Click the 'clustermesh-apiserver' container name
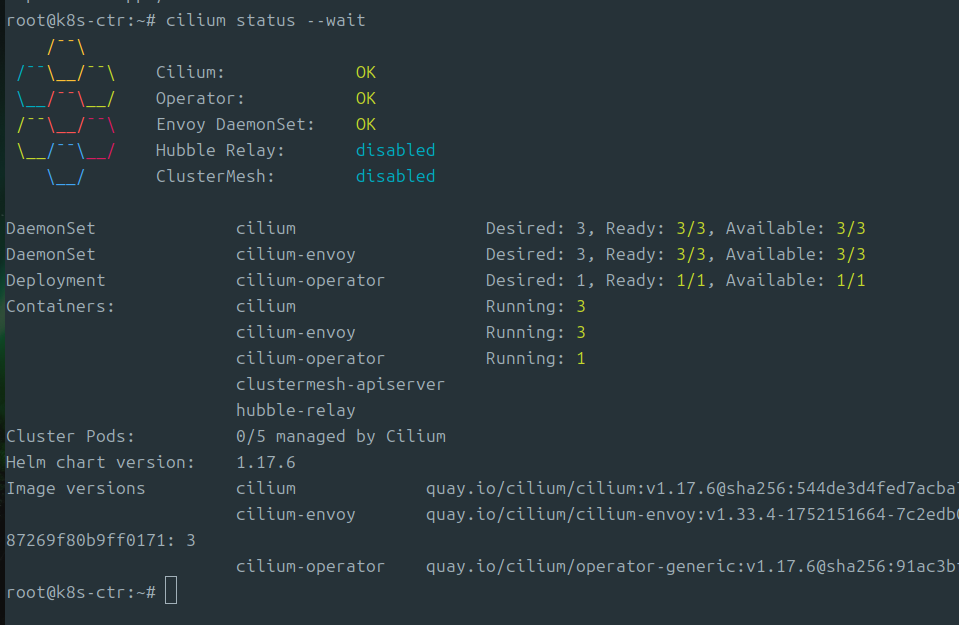959x625 pixels. [x=341, y=385]
